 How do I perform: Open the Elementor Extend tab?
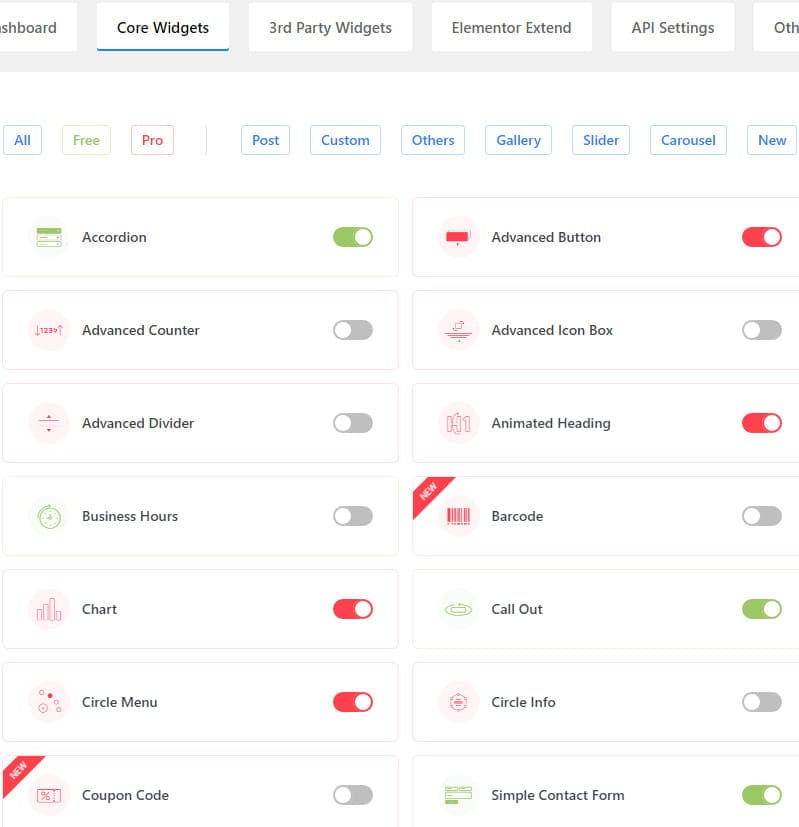pyautogui.click(x=512, y=27)
